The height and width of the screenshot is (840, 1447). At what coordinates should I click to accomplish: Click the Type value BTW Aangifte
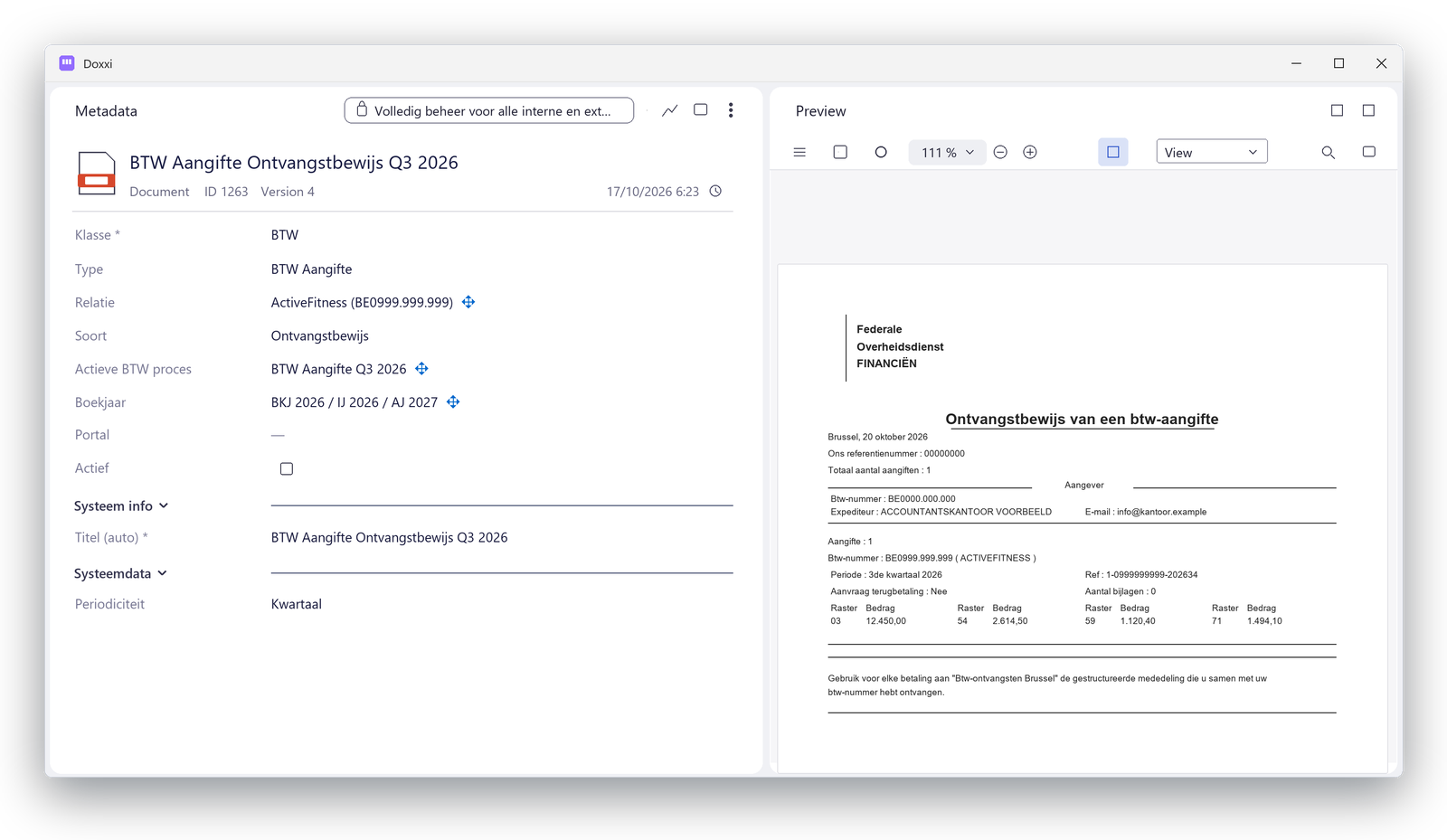pos(312,269)
